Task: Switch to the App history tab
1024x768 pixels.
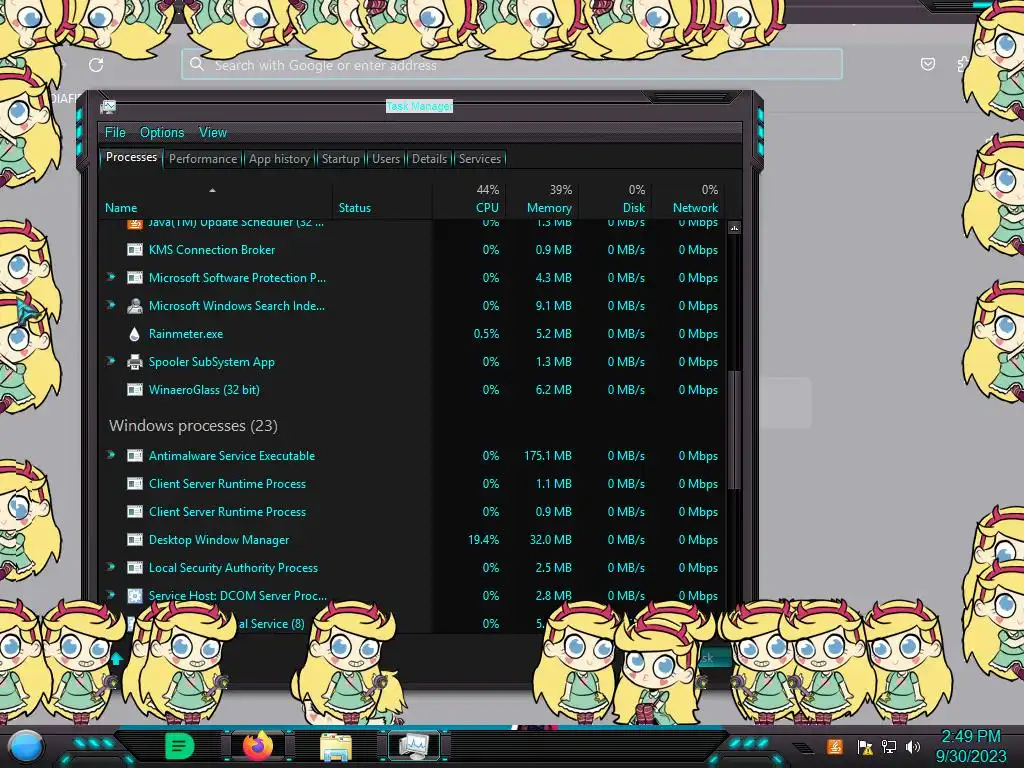Action: (x=279, y=159)
